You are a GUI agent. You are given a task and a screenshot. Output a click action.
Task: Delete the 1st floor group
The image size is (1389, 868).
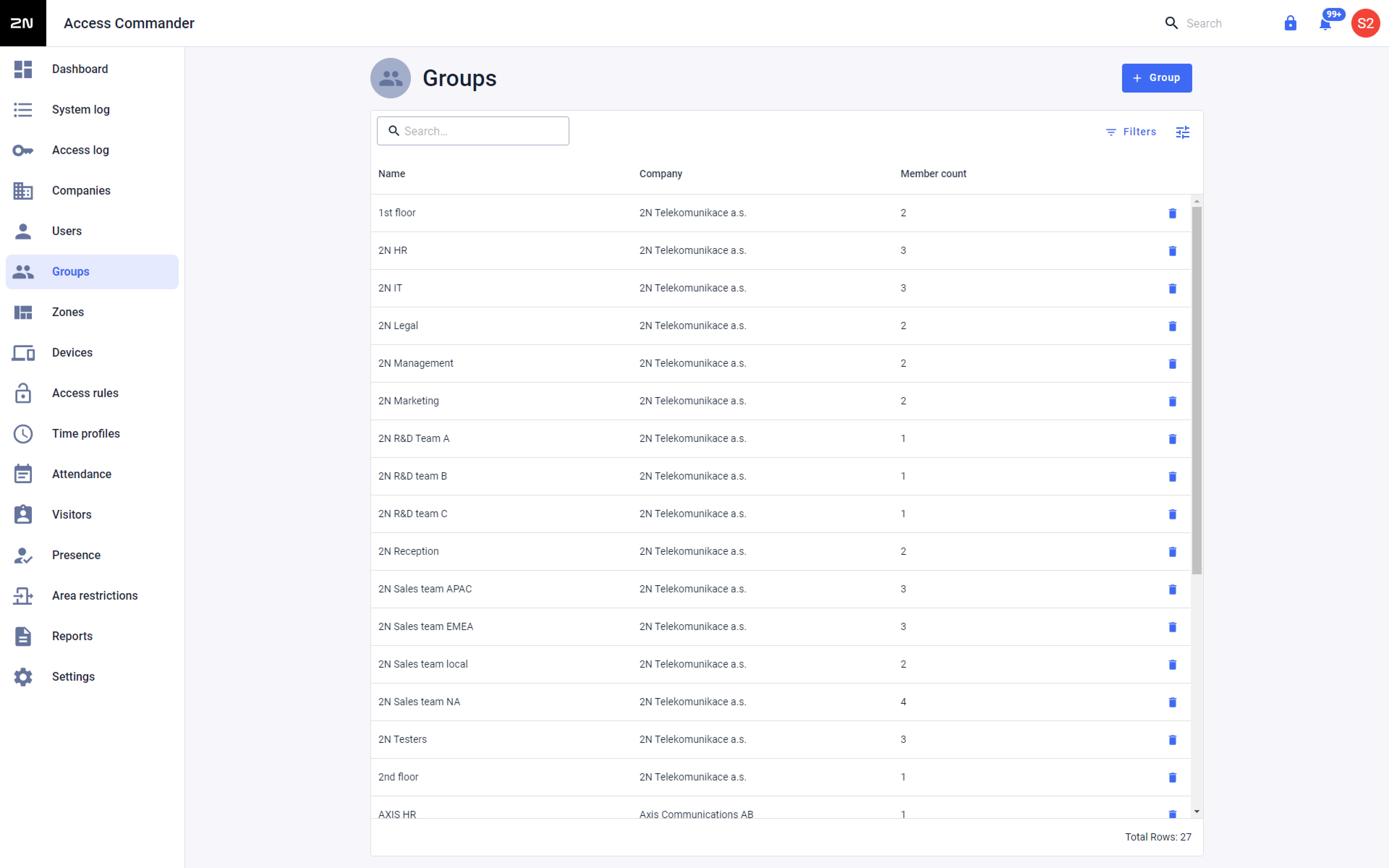point(1173,213)
